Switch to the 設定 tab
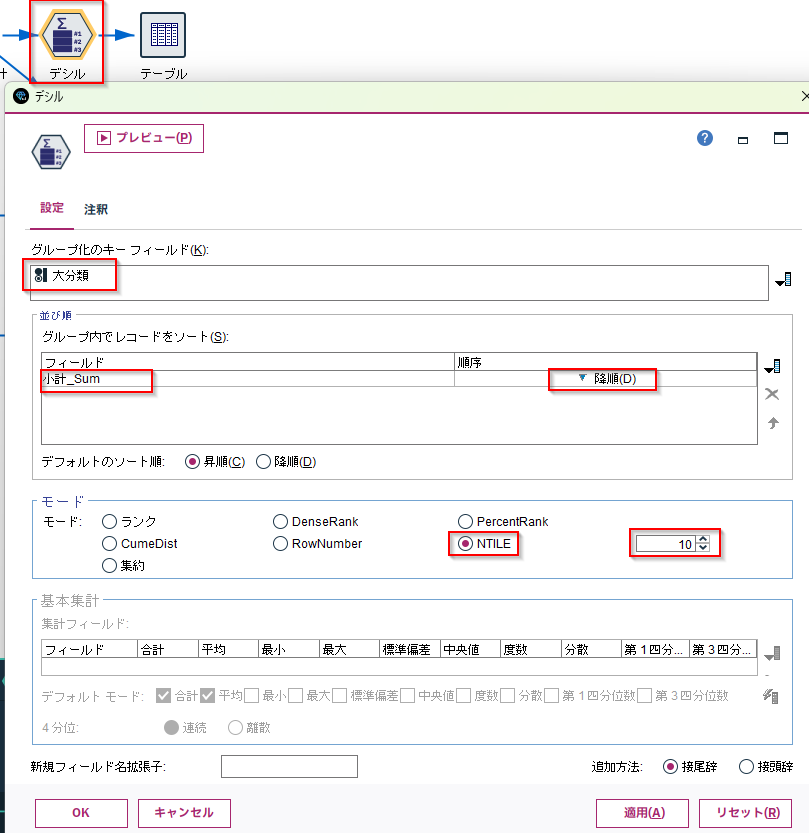Image resolution: width=809 pixels, height=833 pixels. point(52,208)
